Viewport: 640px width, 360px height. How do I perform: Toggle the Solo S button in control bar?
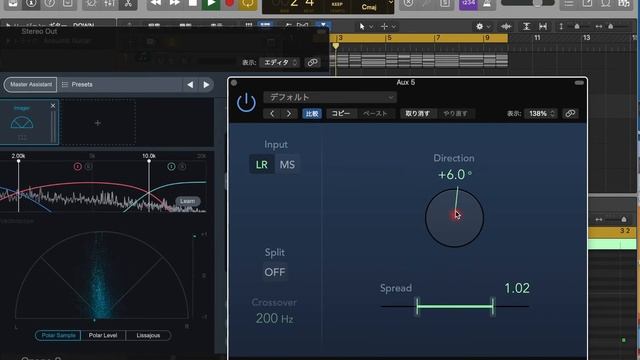(x=445, y=4)
